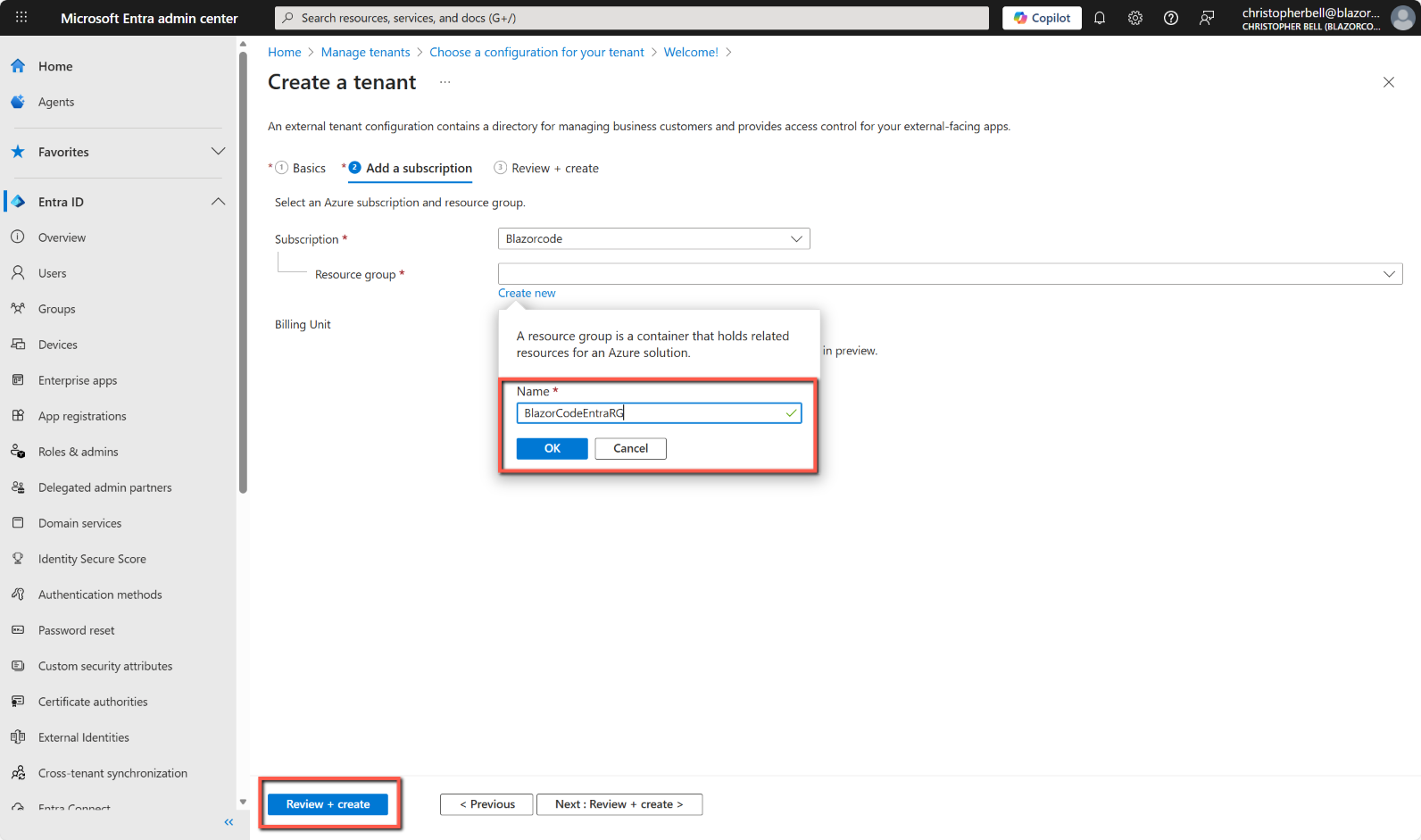Click the help question mark icon
This screenshot has width=1421, height=840.
(1171, 18)
